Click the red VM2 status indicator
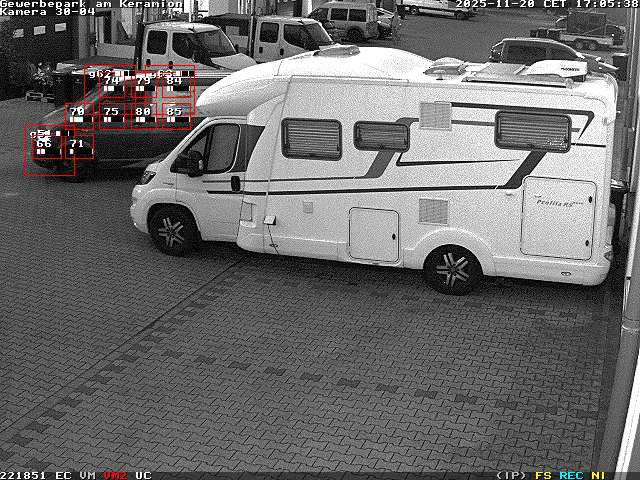The image size is (640, 480). 115,475
